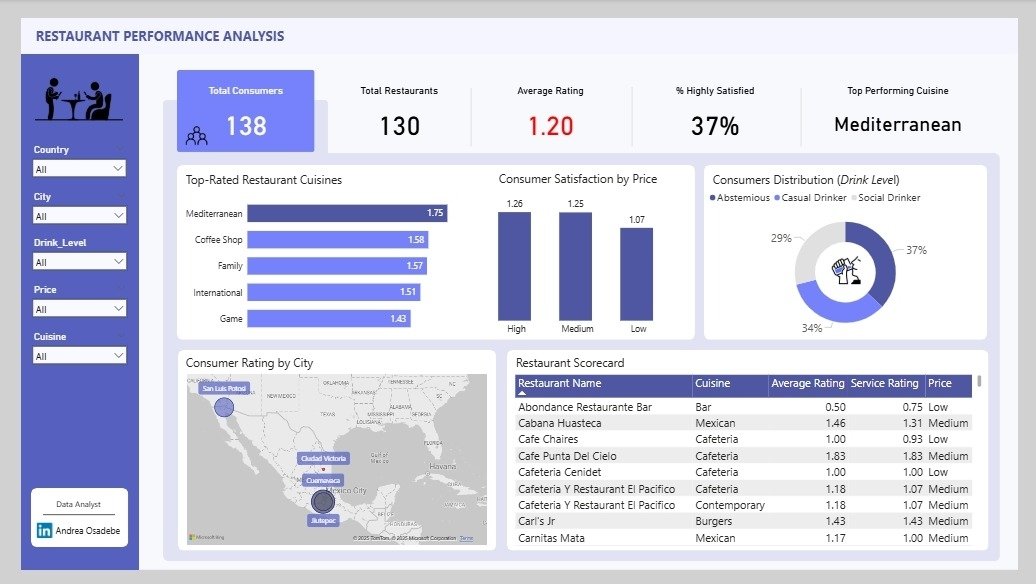Click the Andrea Osadebe data analyst badge

(79, 517)
